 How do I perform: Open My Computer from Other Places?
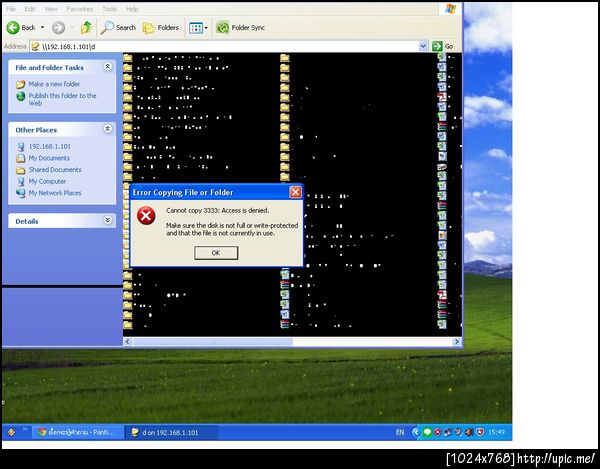pyautogui.click(x=47, y=181)
